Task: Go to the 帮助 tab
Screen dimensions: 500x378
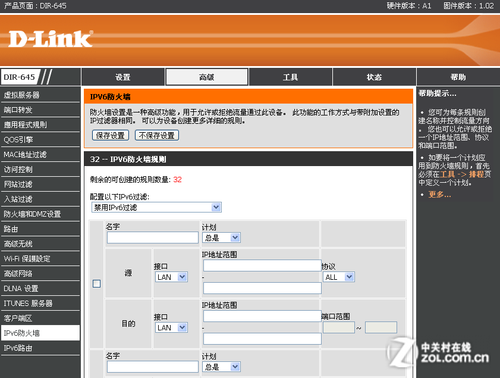Action: pyautogui.click(x=458, y=77)
